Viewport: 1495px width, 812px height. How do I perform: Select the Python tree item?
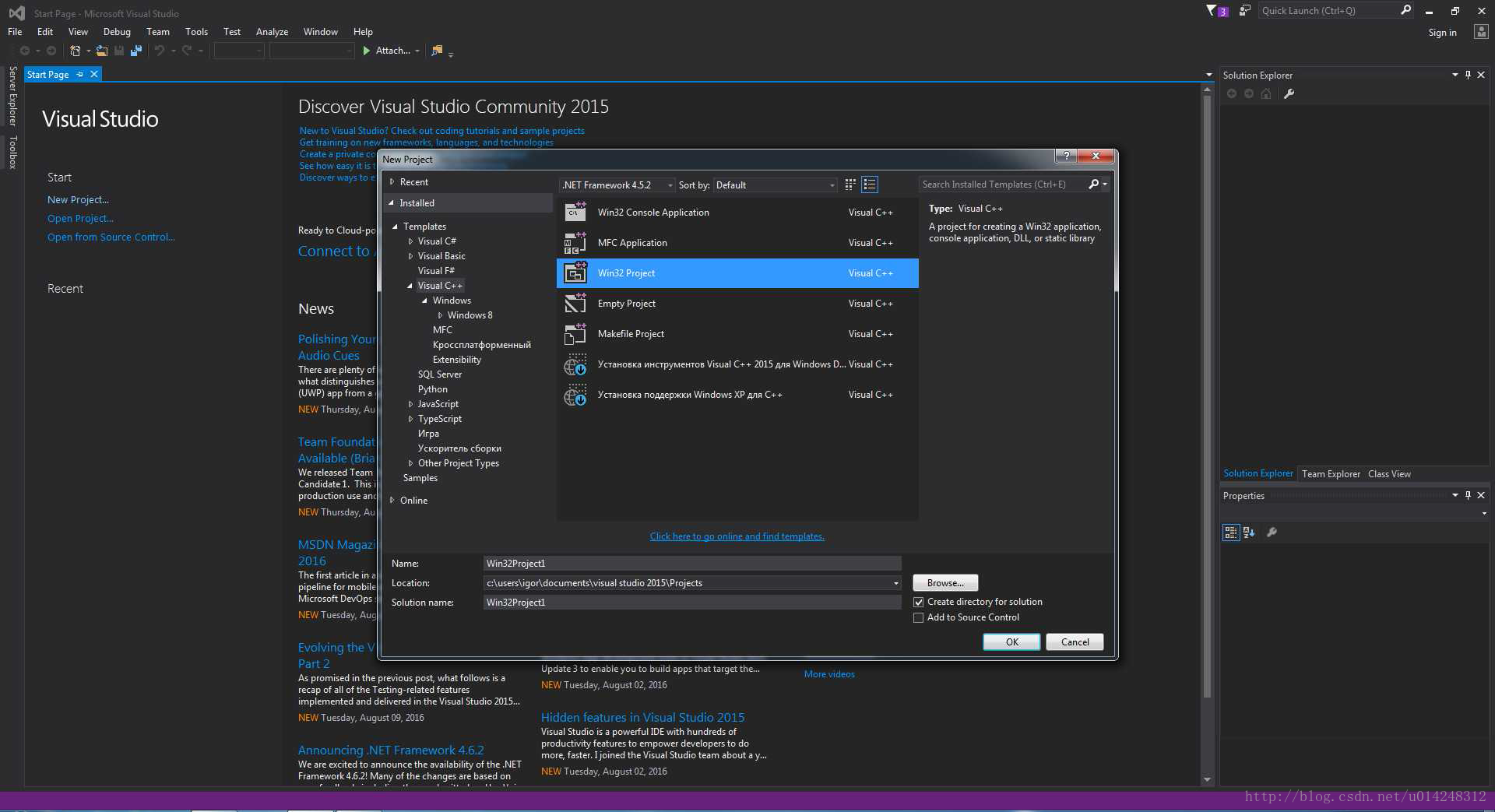pyautogui.click(x=432, y=389)
